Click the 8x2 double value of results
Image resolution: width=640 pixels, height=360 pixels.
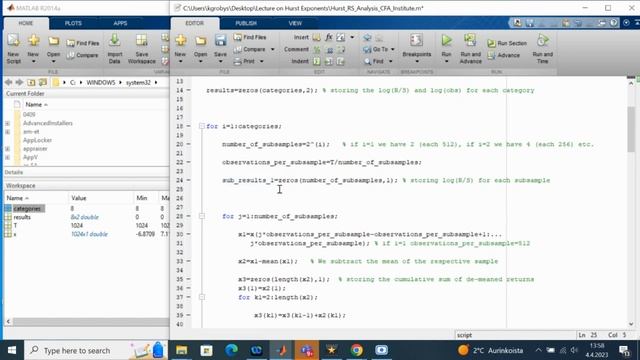tap(85, 217)
